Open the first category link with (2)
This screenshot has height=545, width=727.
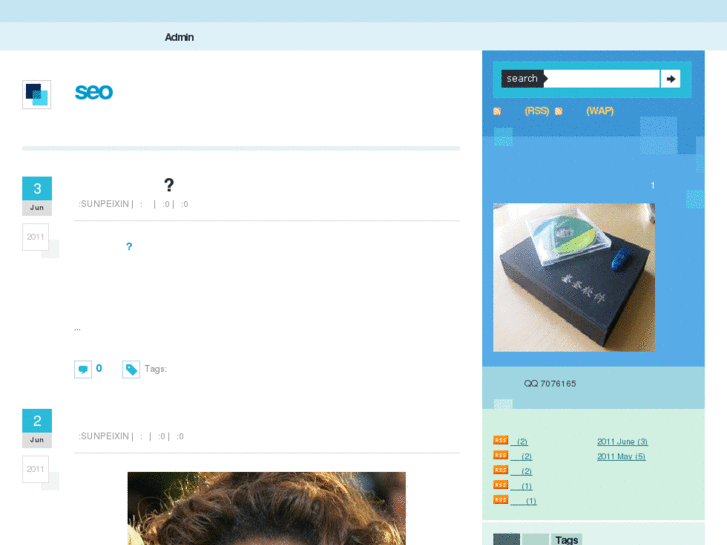(519, 442)
